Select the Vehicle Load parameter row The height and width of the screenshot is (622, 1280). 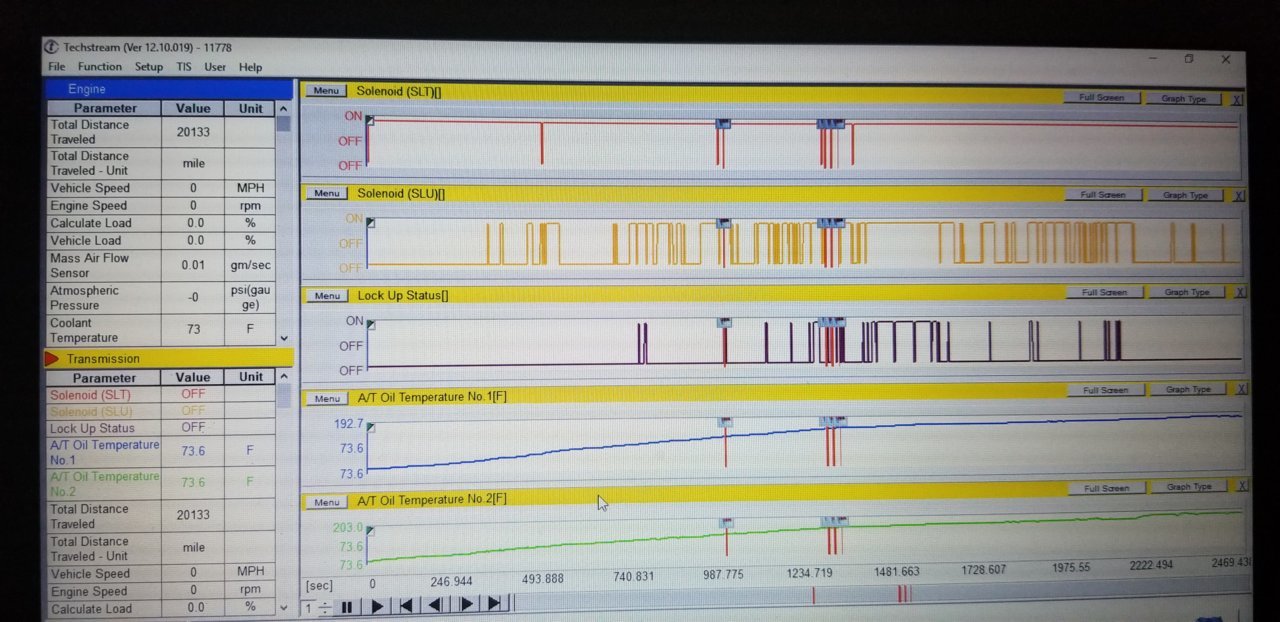tap(159, 240)
